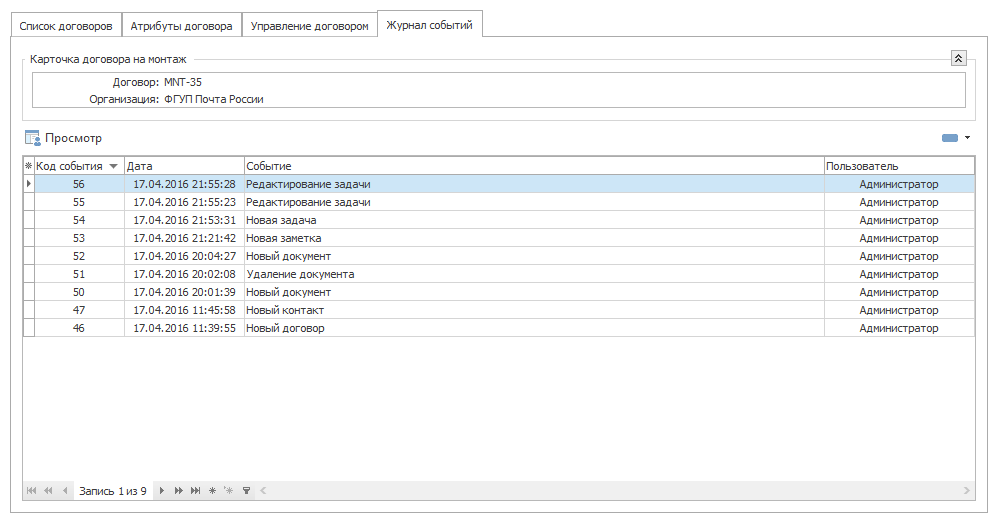Screen dimensions: 998x523
Task: Click date 17.04.2016 11:45:58
Action: click(184, 310)
